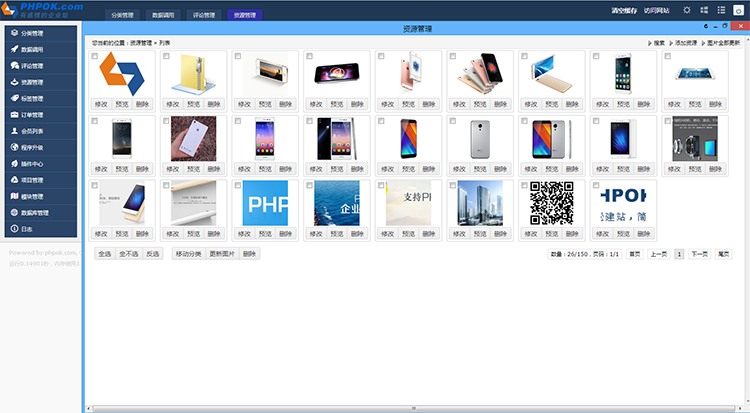The height and width of the screenshot is (413, 750).
Task: Open 程序升级 globe item in sidebar
Action: pos(41,147)
